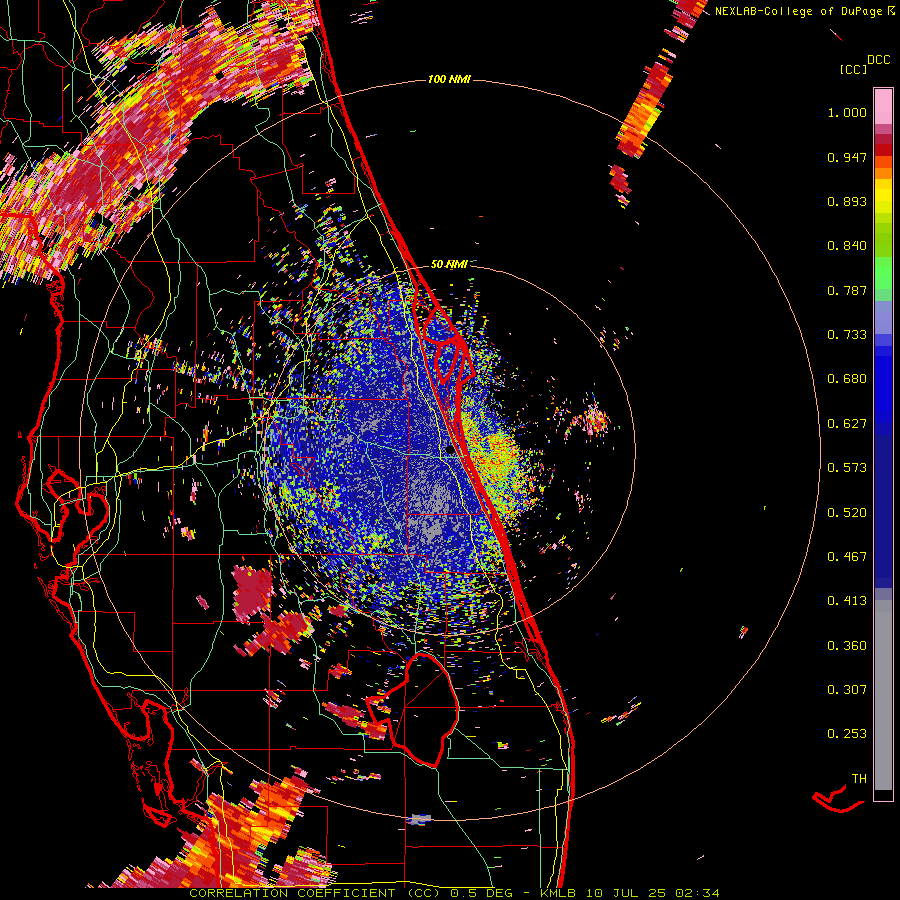
Task: Click the CORRELATION COEFFICIENT caption title
Action: 292,893
